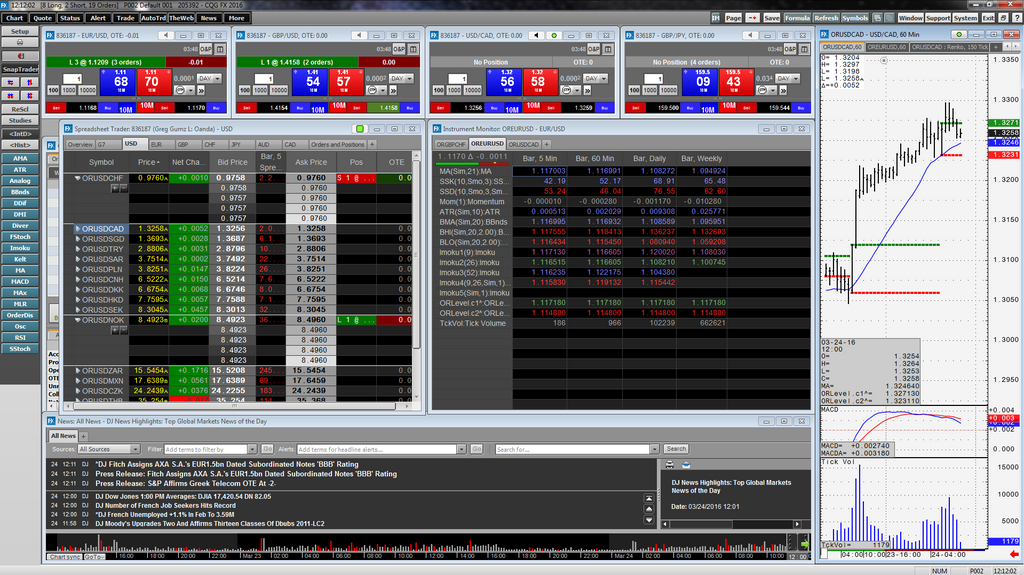Switch to Orders and Positions tab
This screenshot has height=575, width=1024.
tap(337, 144)
